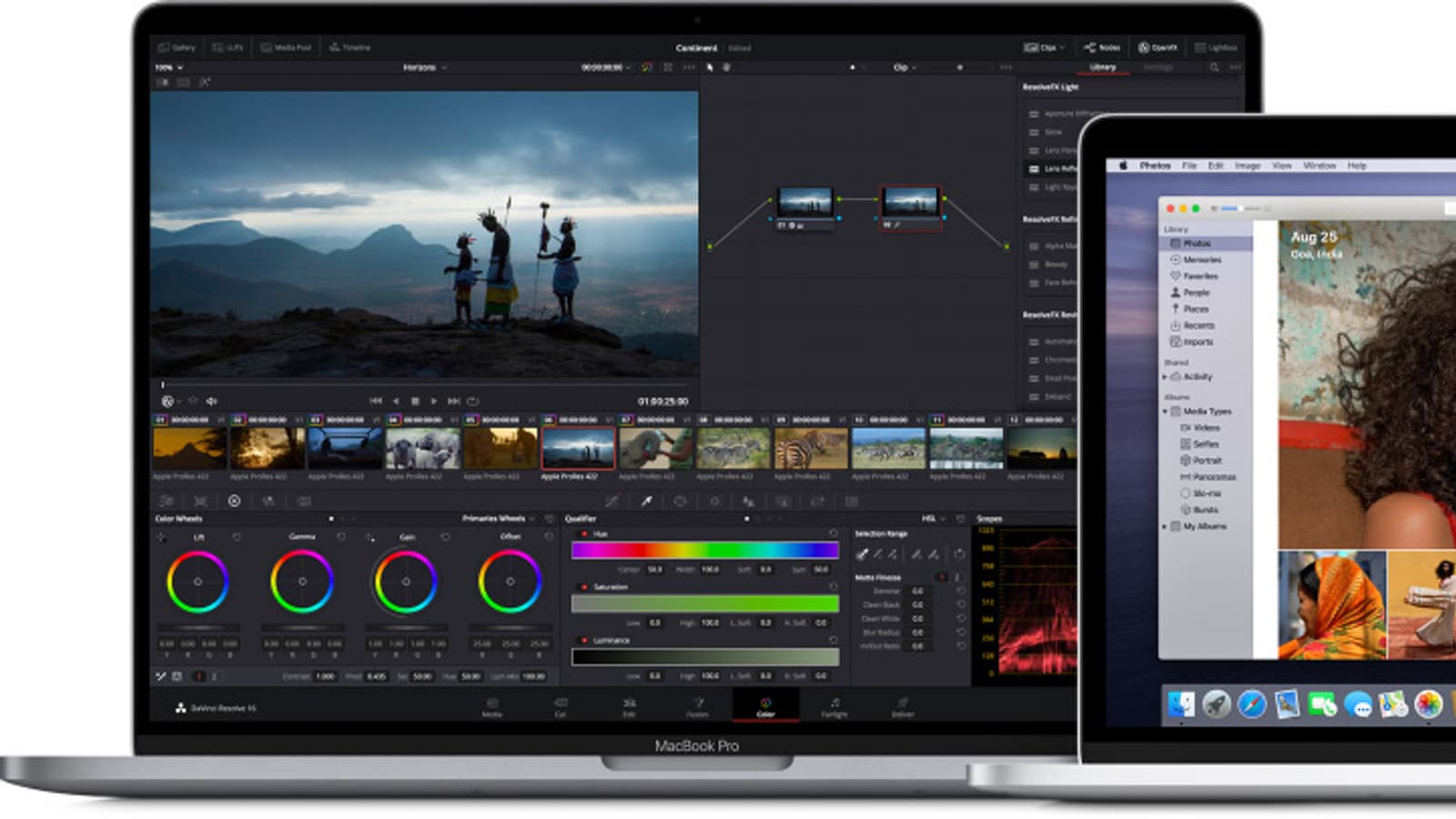Viewport: 1456px width, 819px height.
Task: Jump to the first frame in viewer transport
Action: point(376,401)
